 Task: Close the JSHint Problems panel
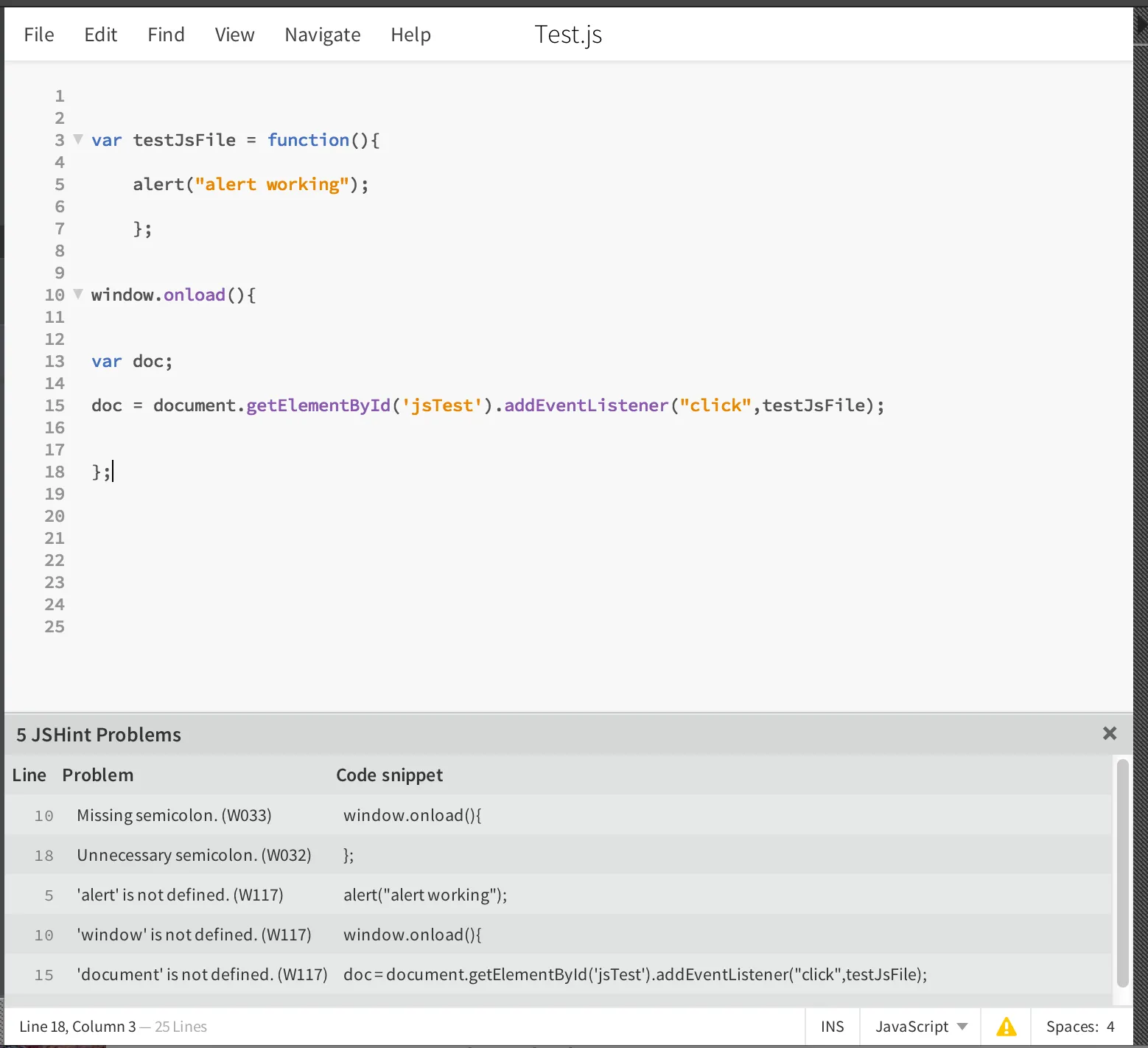(x=1109, y=733)
